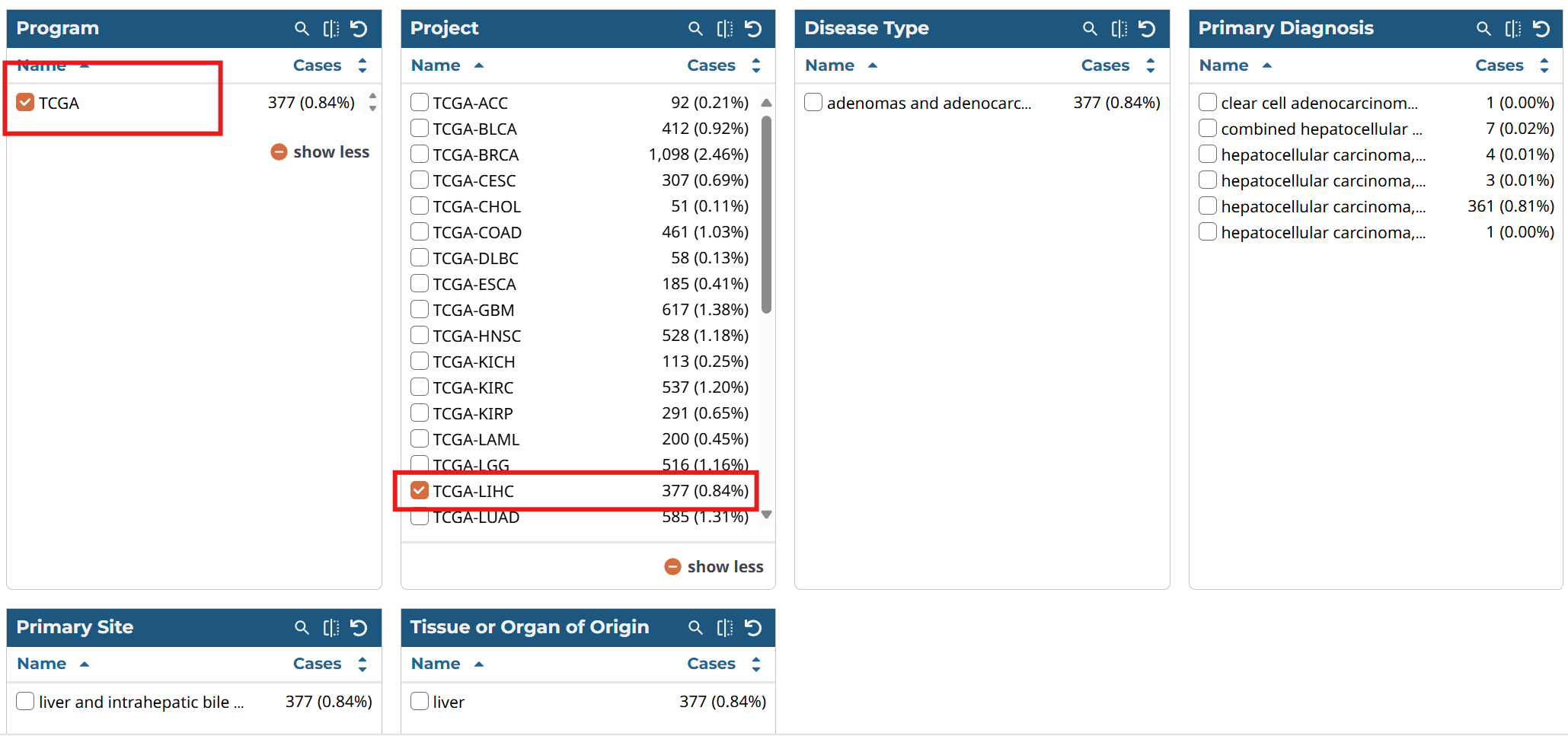
Task: Open search in the Disease Type panel
Action: [1090, 29]
